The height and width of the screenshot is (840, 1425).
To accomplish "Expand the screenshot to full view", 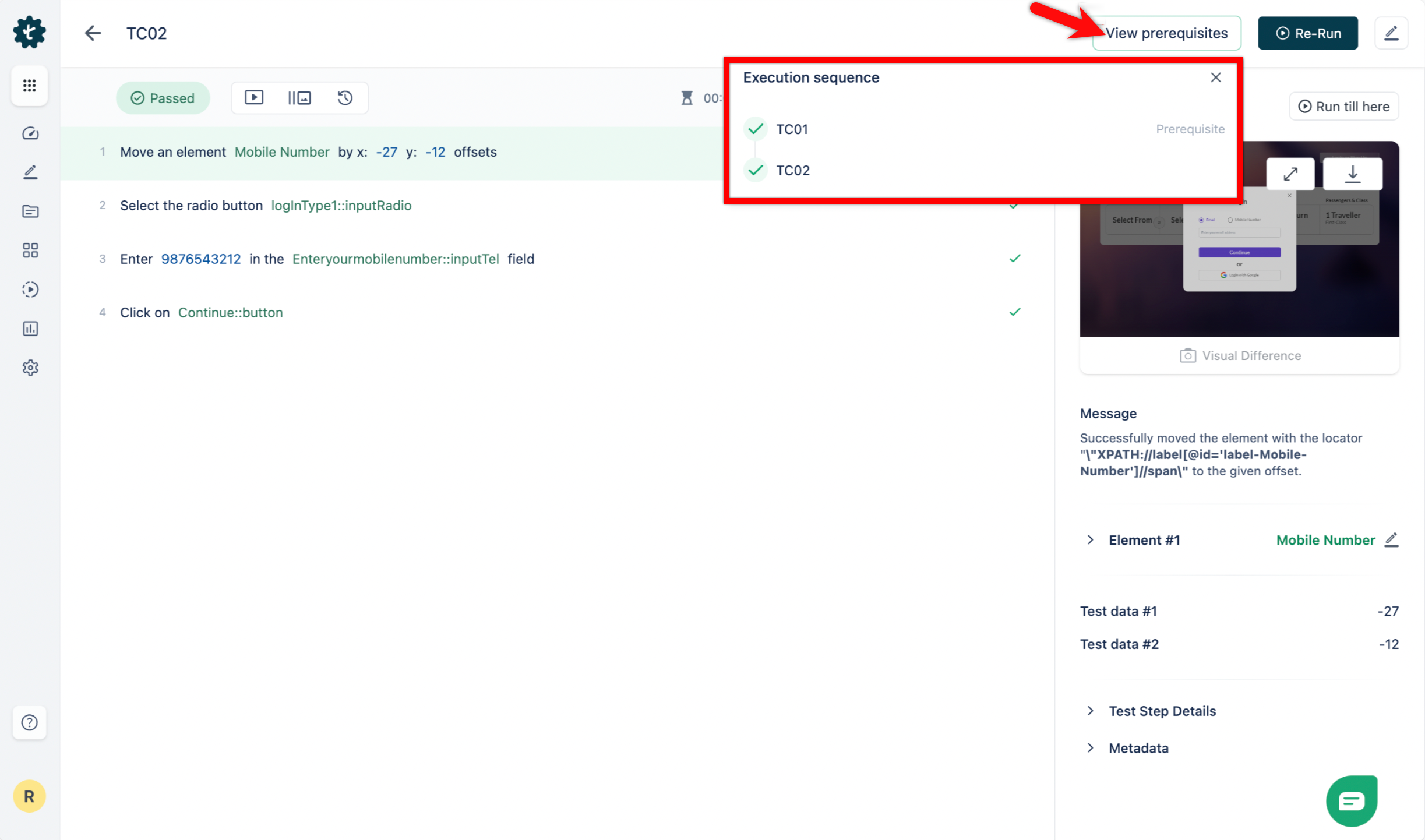I will [x=1290, y=174].
